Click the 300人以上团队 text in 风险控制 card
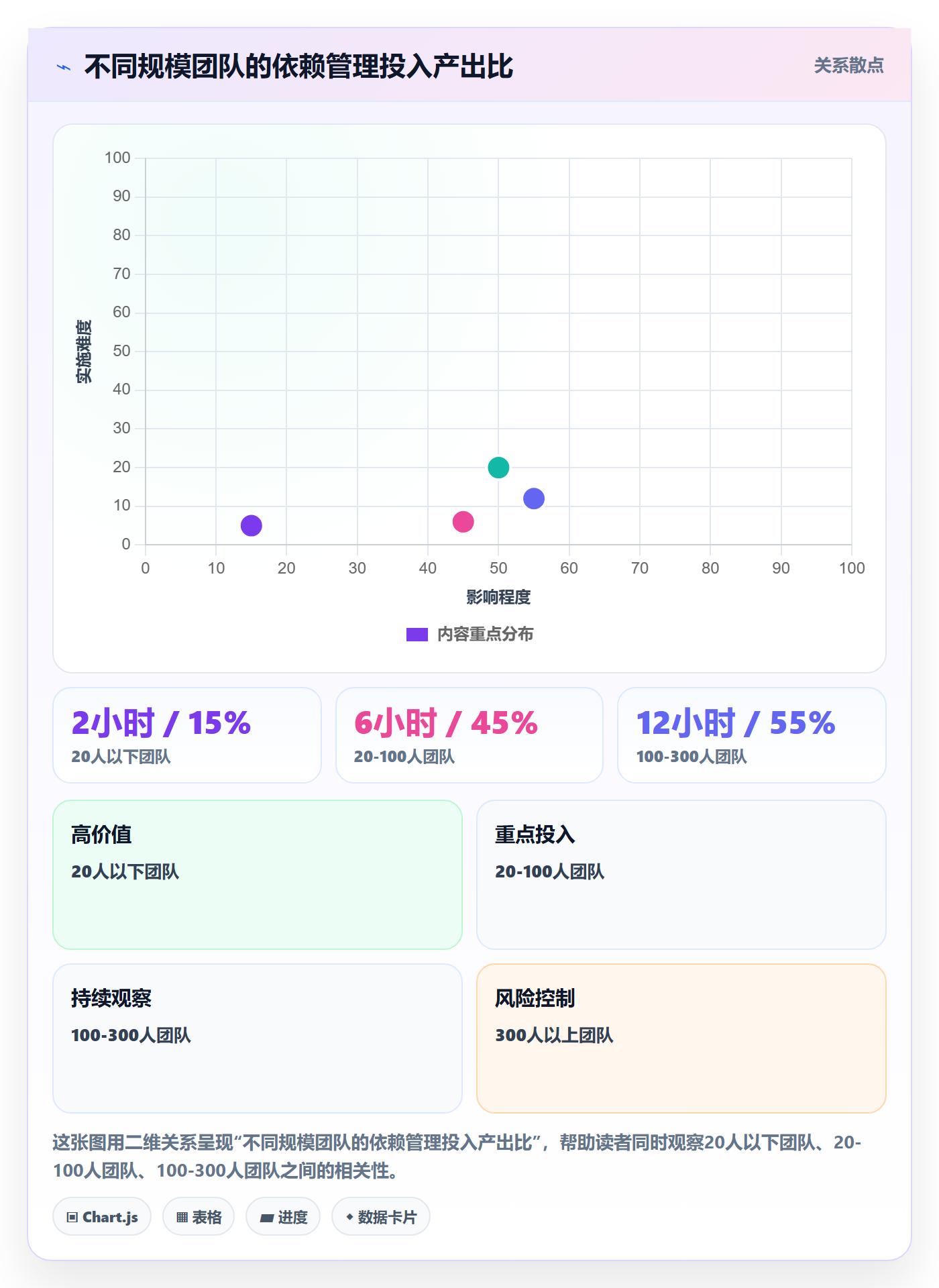Viewport: 939px width, 1288px height. click(555, 1036)
